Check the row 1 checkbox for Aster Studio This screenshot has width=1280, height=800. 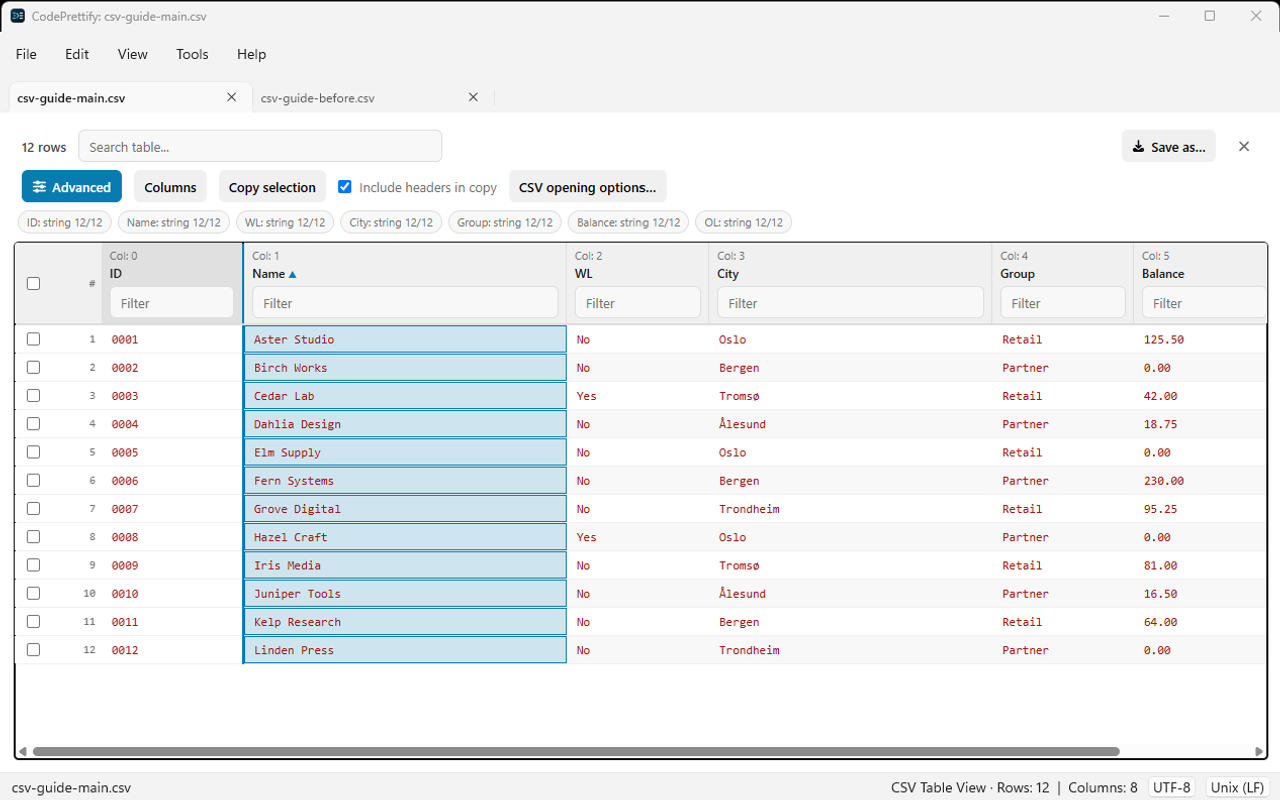(33, 339)
